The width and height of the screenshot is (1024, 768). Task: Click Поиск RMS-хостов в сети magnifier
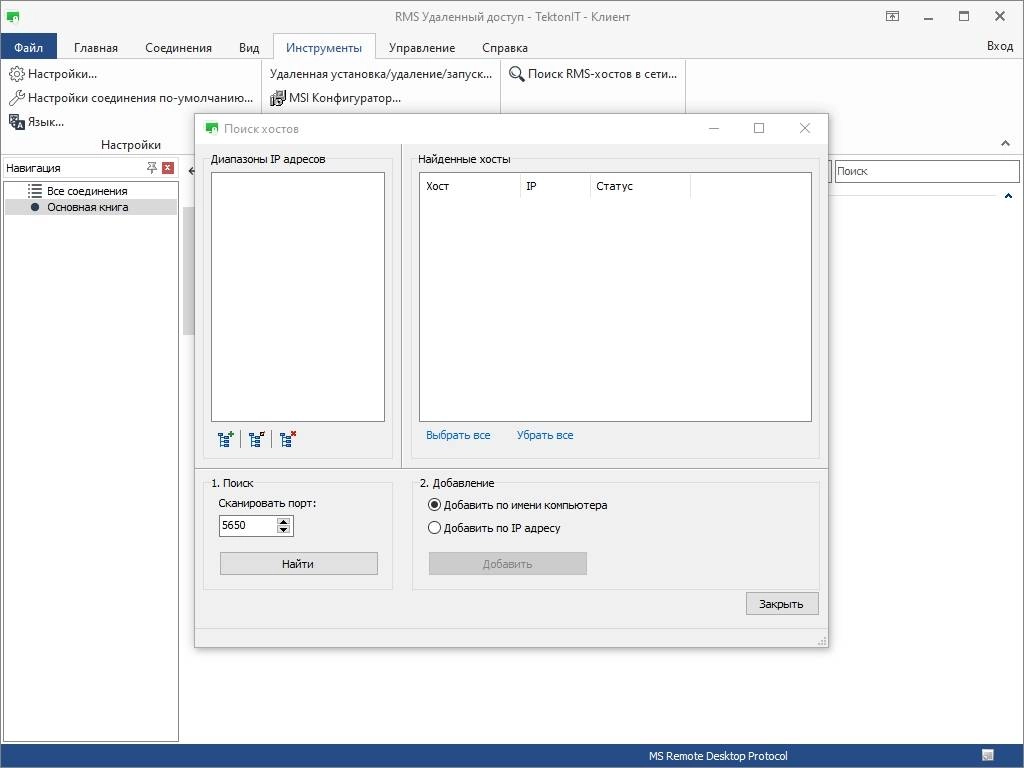click(593, 74)
